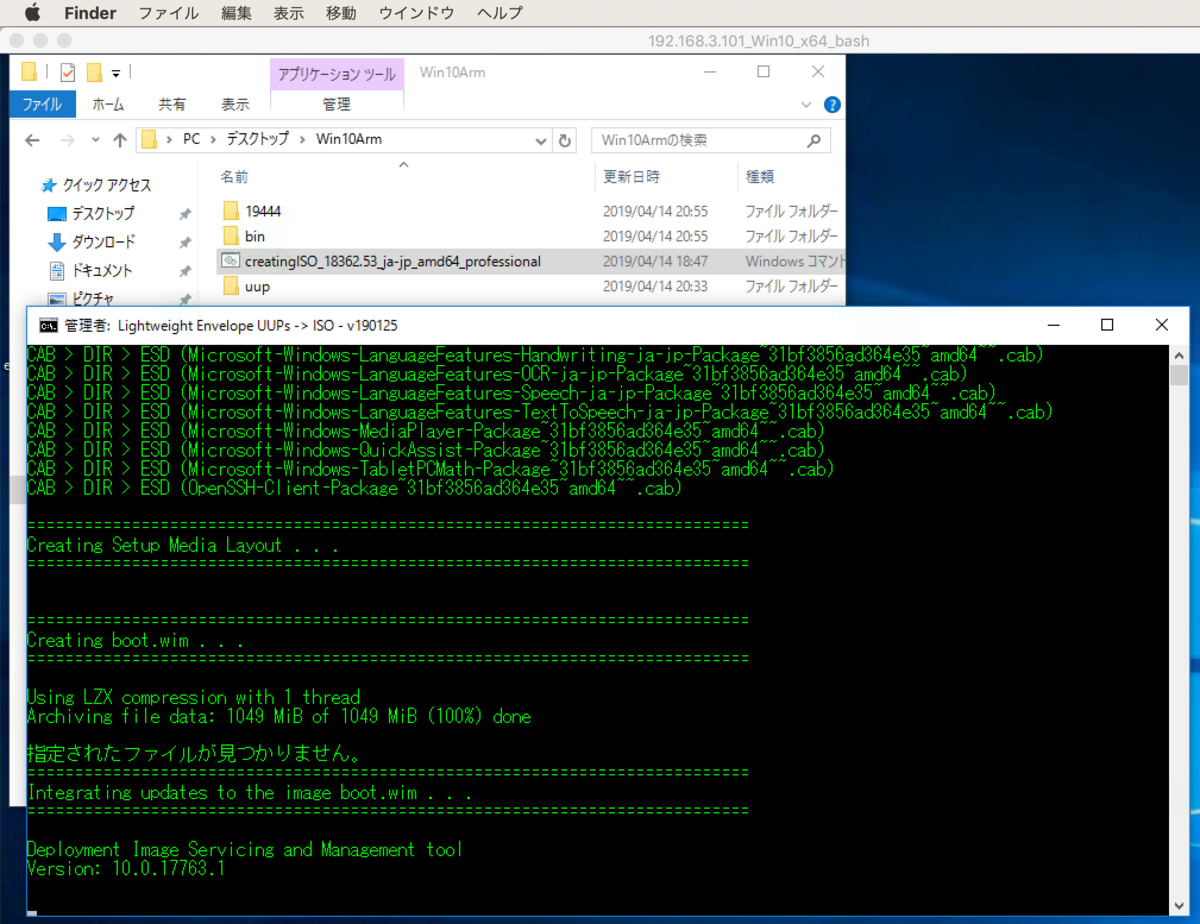Screen dimensions: 1200x924
Task: Open the Finder menu
Action: [90, 13]
